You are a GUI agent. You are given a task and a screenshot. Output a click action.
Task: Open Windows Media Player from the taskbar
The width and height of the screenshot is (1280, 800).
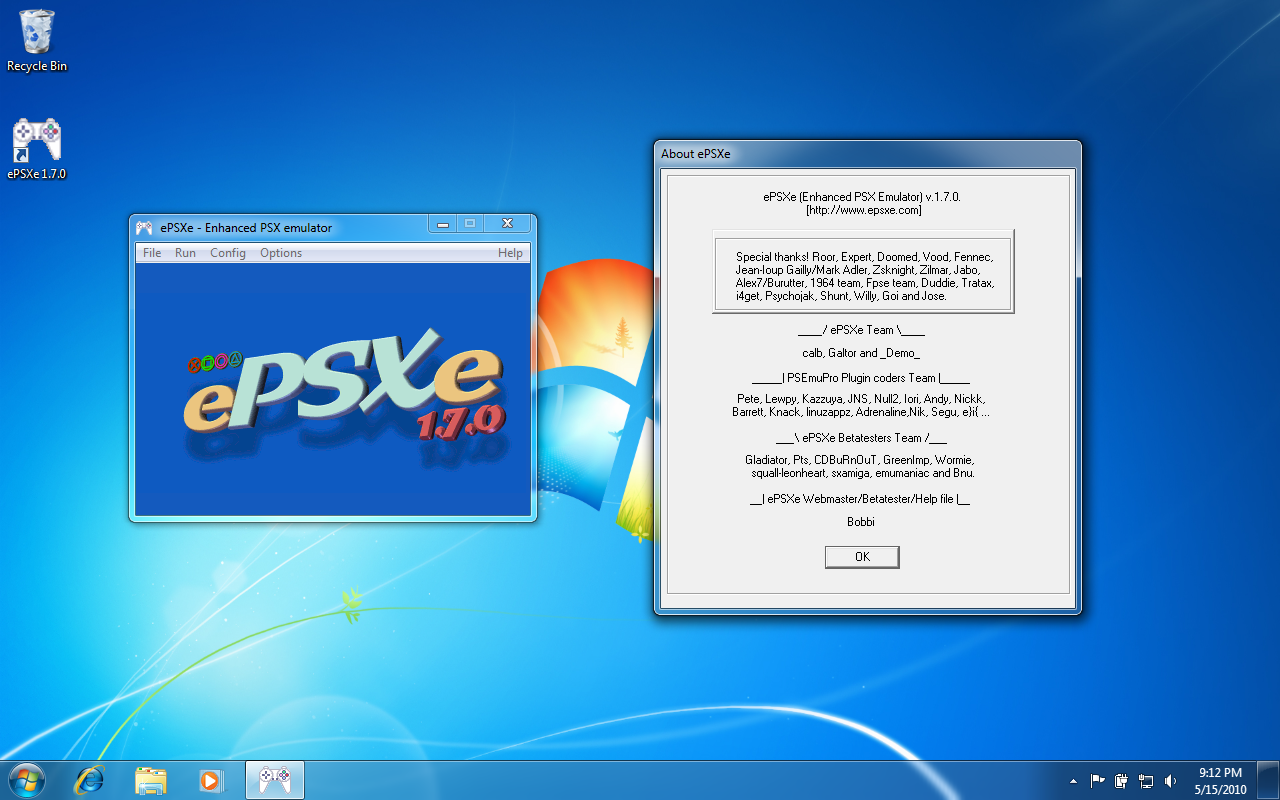click(212, 780)
